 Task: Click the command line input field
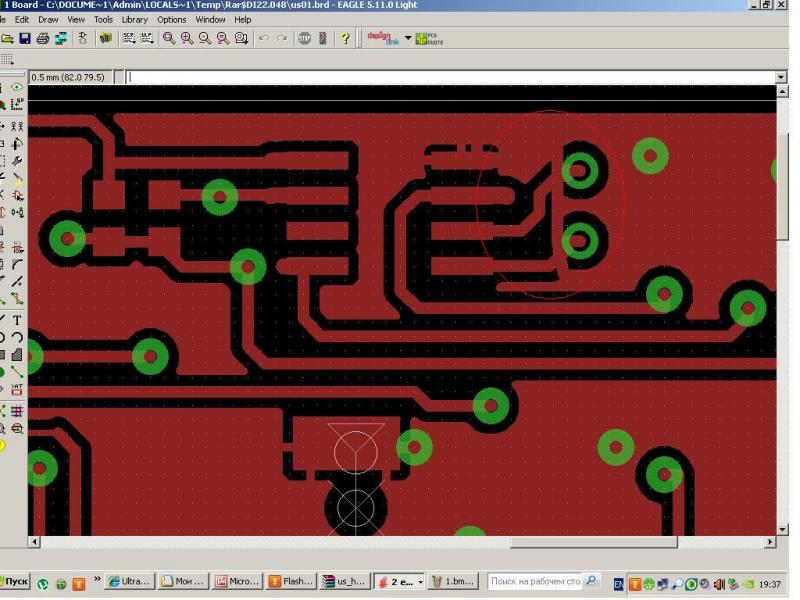pos(450,77)
